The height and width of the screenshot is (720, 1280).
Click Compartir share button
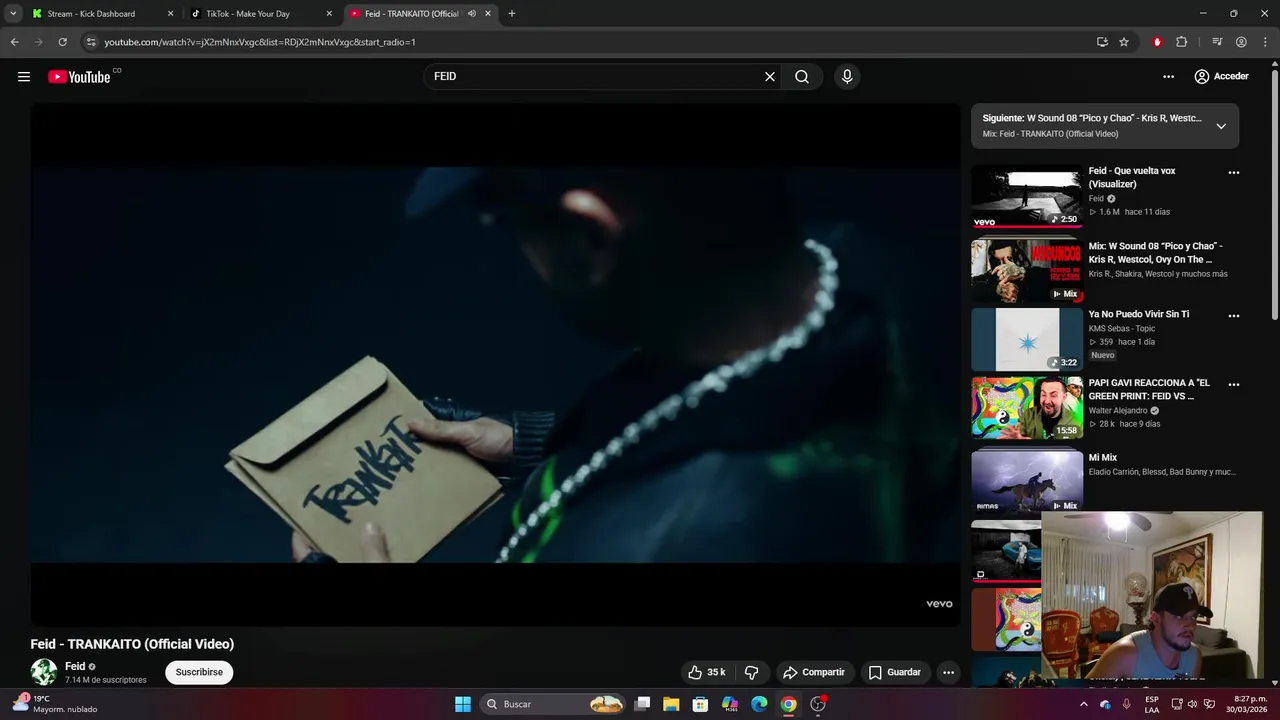pos(814,672)
